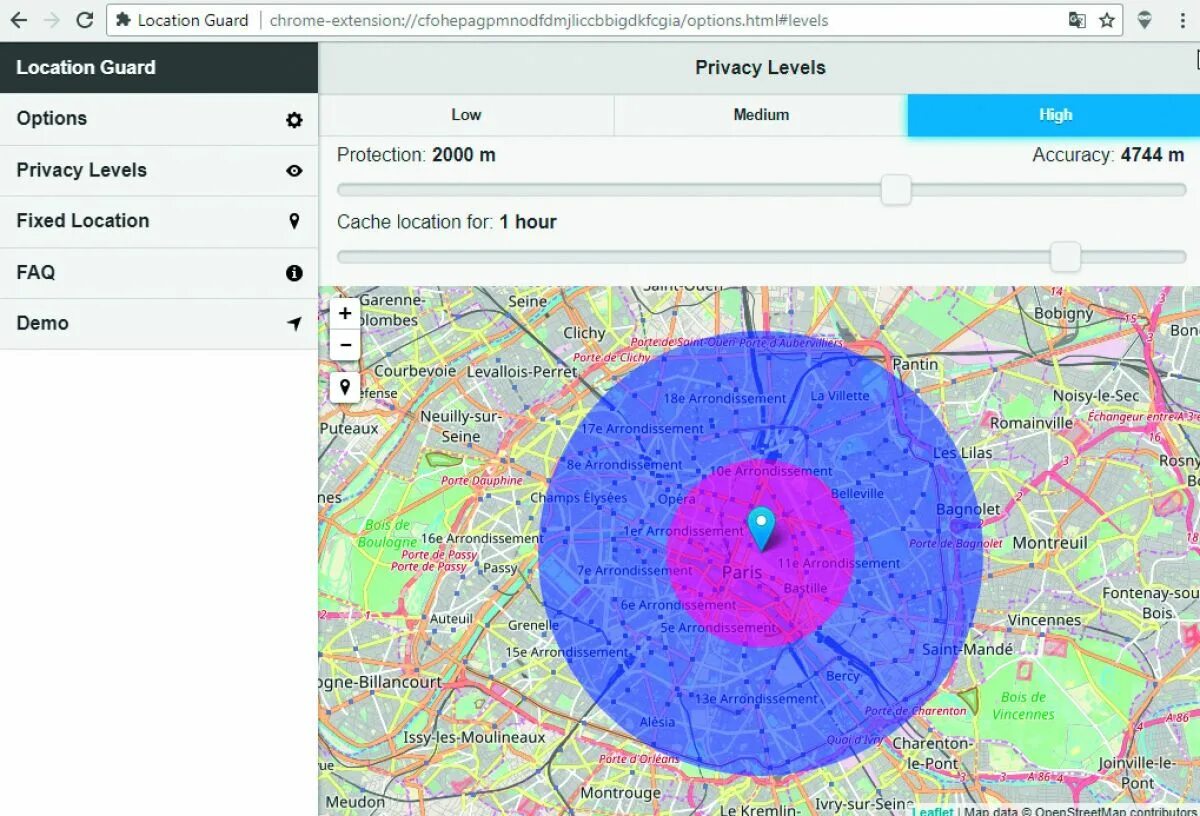
Task: Reload the page with the refresh icon
Action: click(x=85, y=20)
